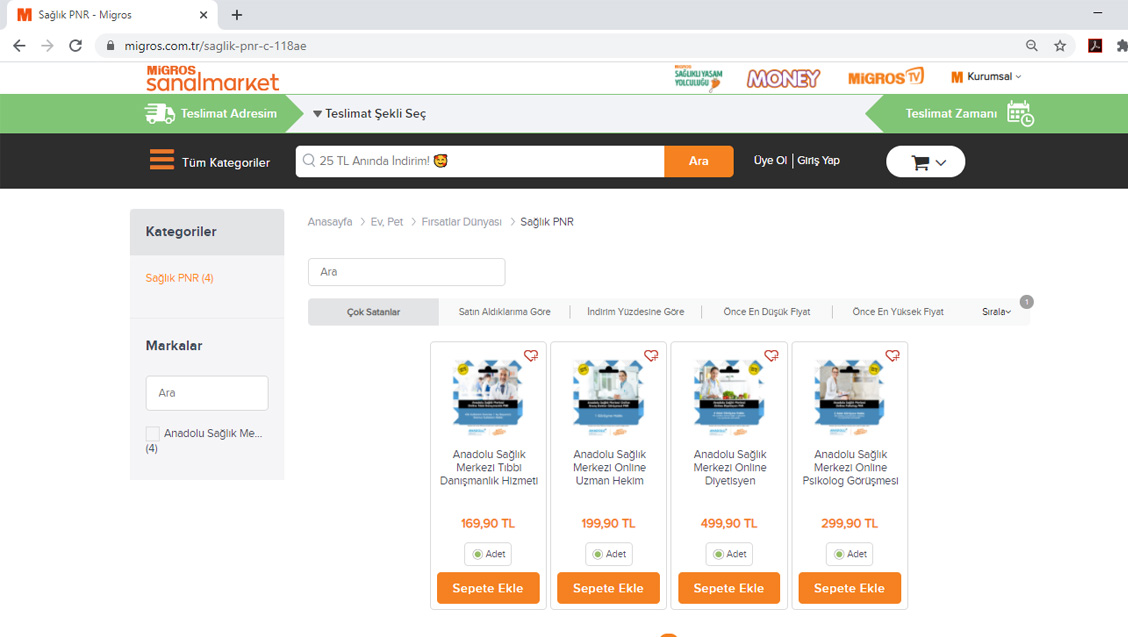Open Anadolu Sağlık Merkezi Online Uzman Hekim title

609,468
